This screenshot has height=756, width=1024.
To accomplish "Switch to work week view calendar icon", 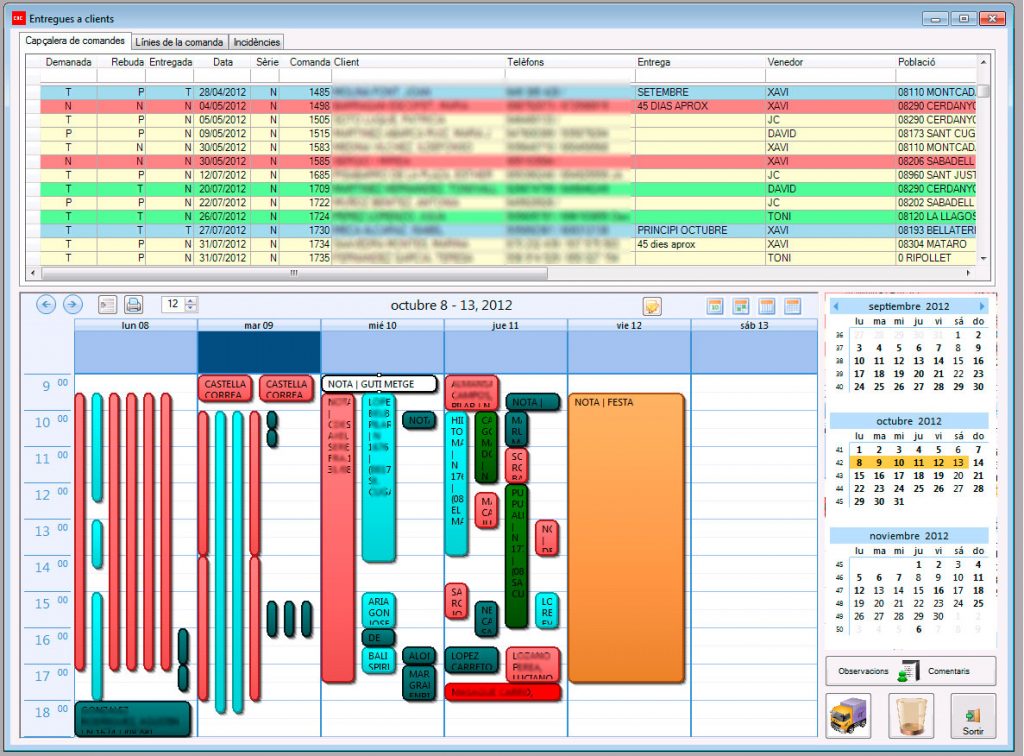I will pyautogui.click(x=741, y=306).
